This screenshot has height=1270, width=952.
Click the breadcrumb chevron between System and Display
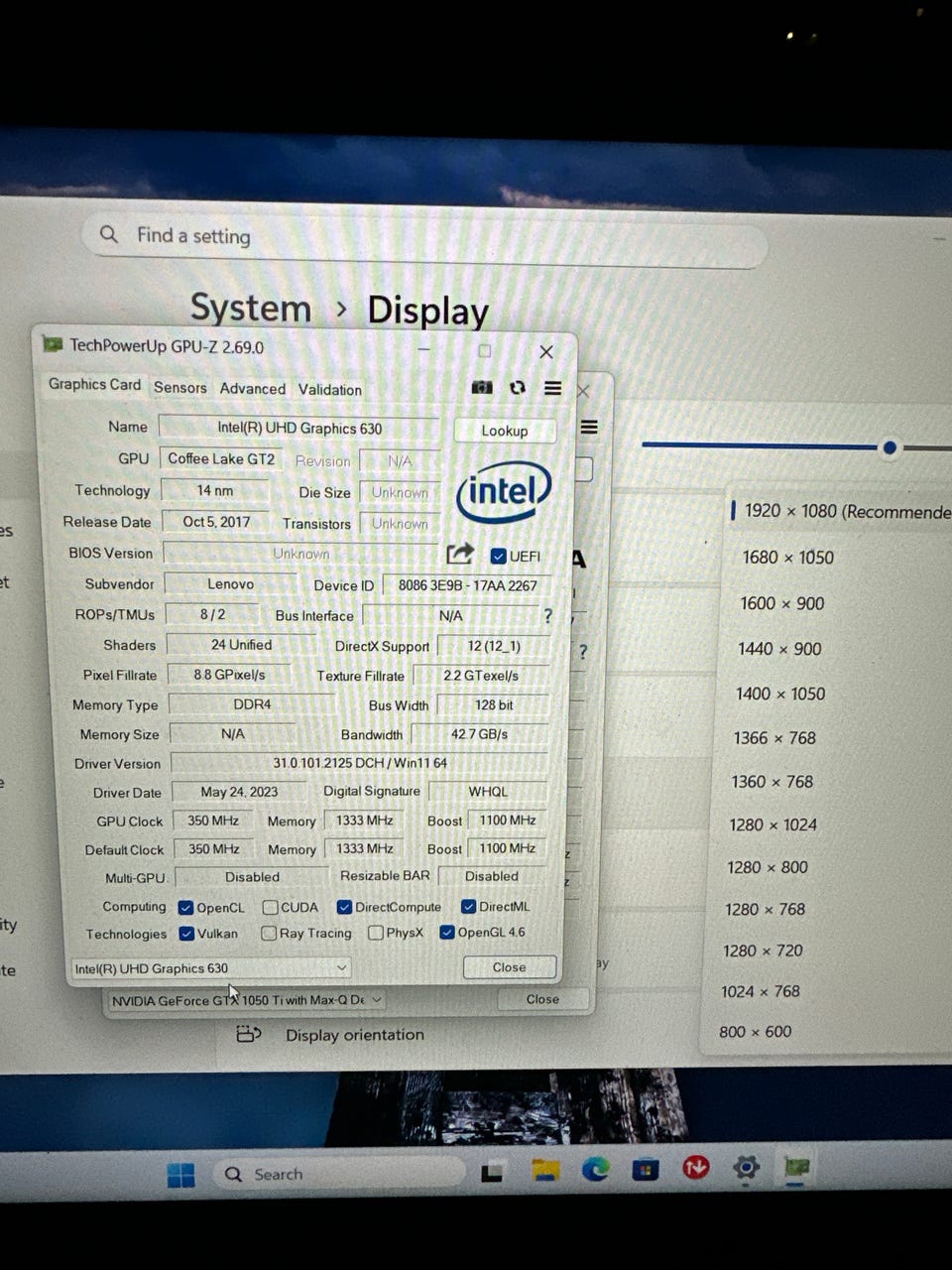340,310
